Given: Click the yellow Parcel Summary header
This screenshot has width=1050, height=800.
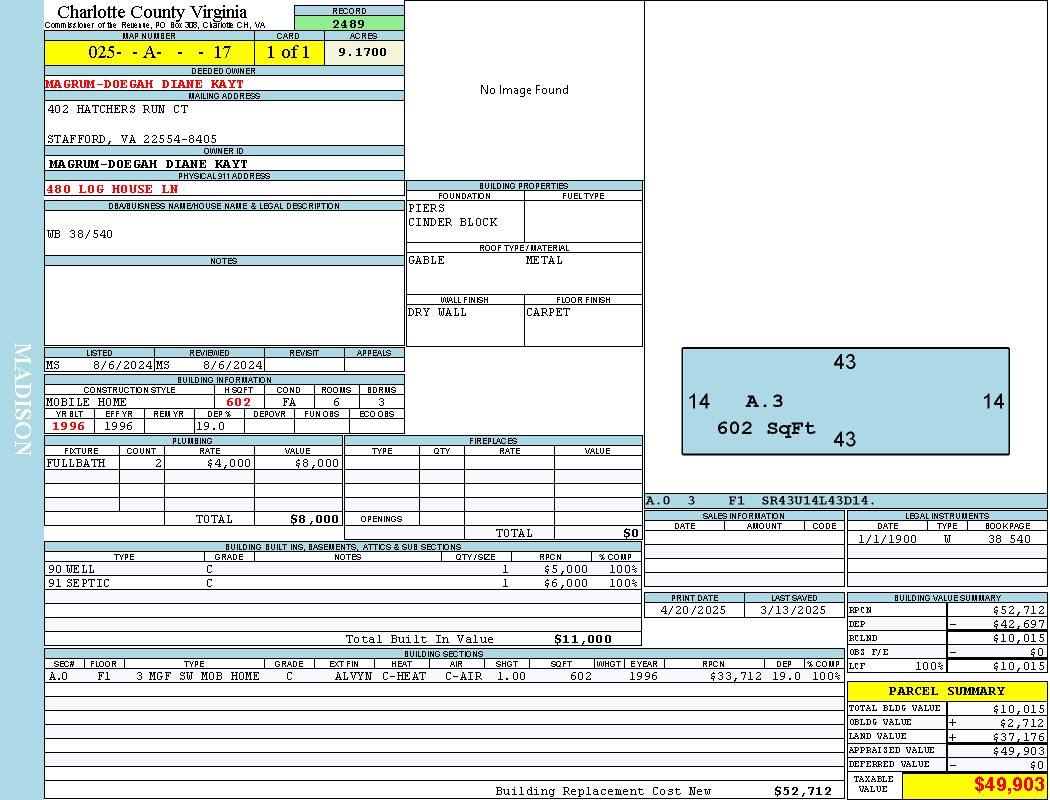Looking at the screenshot, I should 946,691.
